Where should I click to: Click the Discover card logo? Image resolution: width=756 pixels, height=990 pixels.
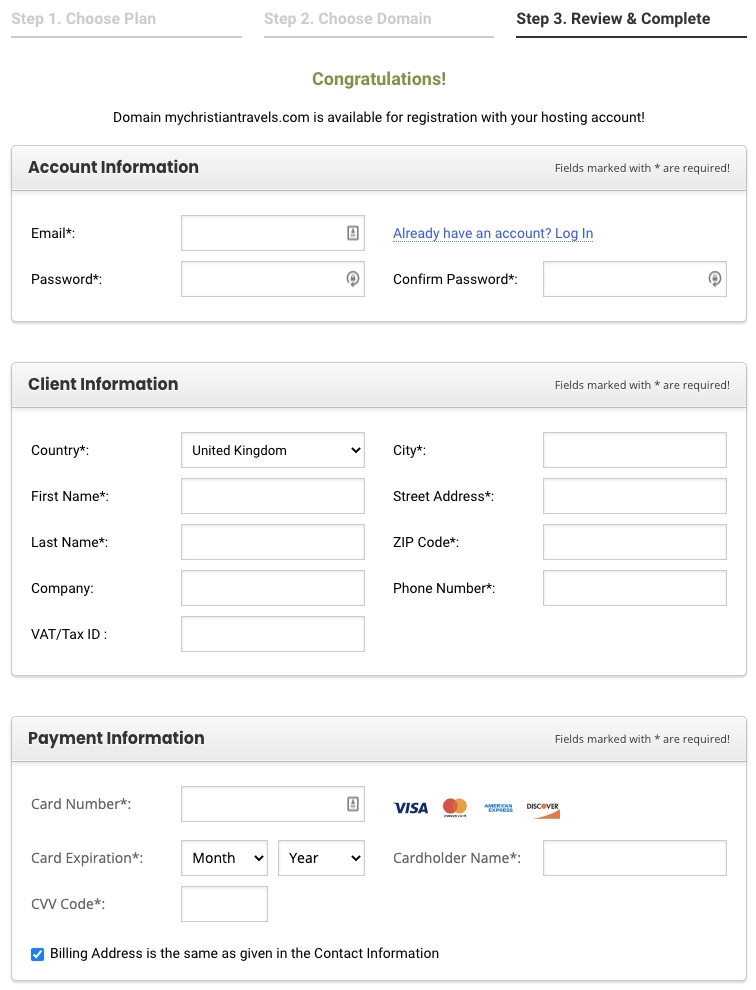543,810
